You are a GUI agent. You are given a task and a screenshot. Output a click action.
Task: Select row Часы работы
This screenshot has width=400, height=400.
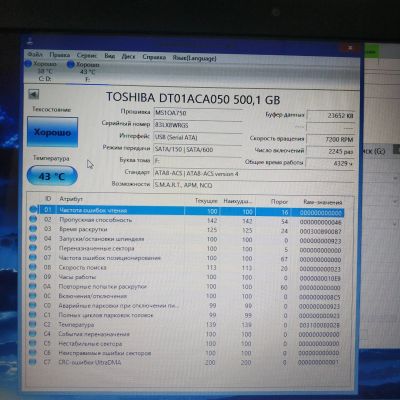tap(186, 277)
